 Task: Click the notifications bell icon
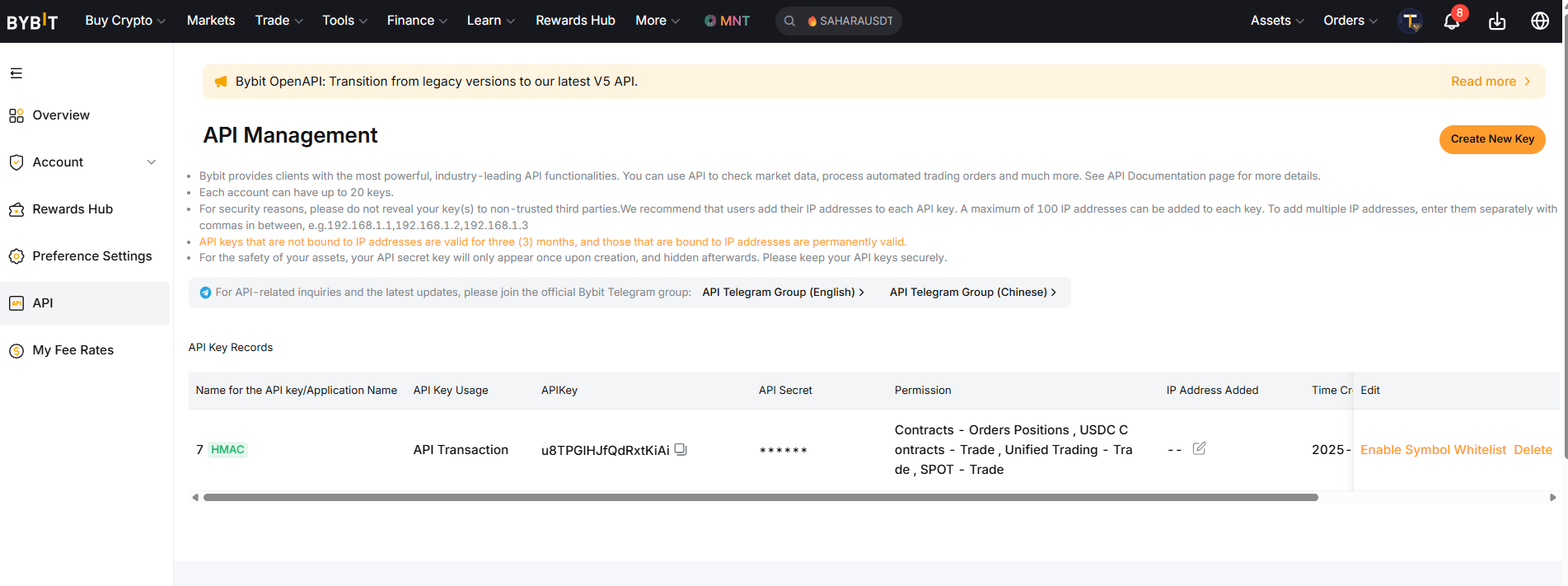point(1452,21)
